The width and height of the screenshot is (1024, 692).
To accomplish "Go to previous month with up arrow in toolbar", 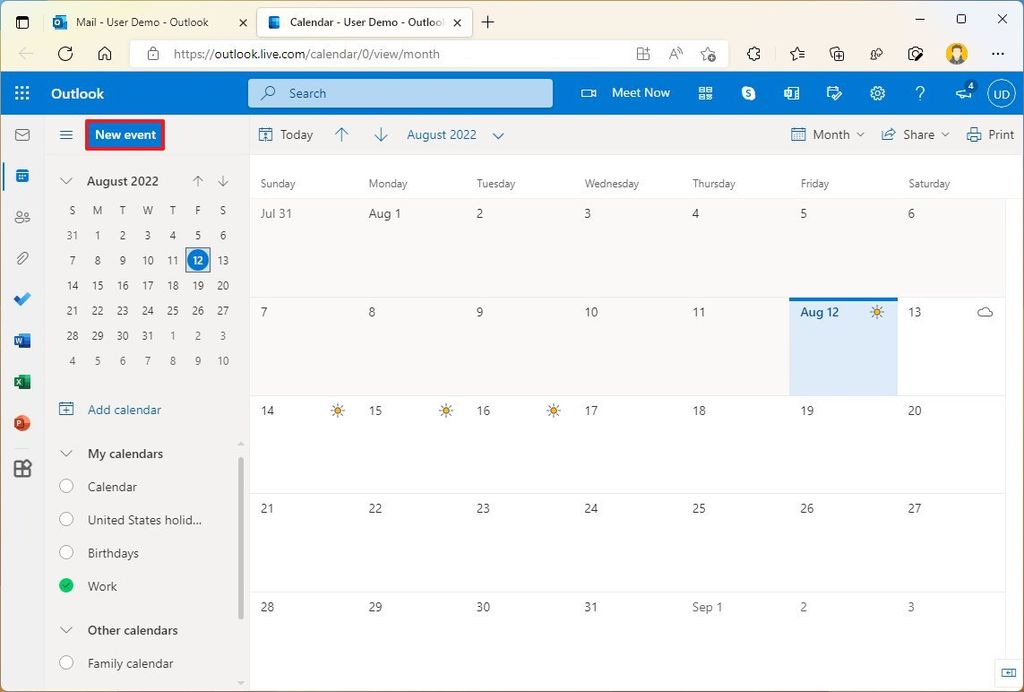I will pos(342,135).
